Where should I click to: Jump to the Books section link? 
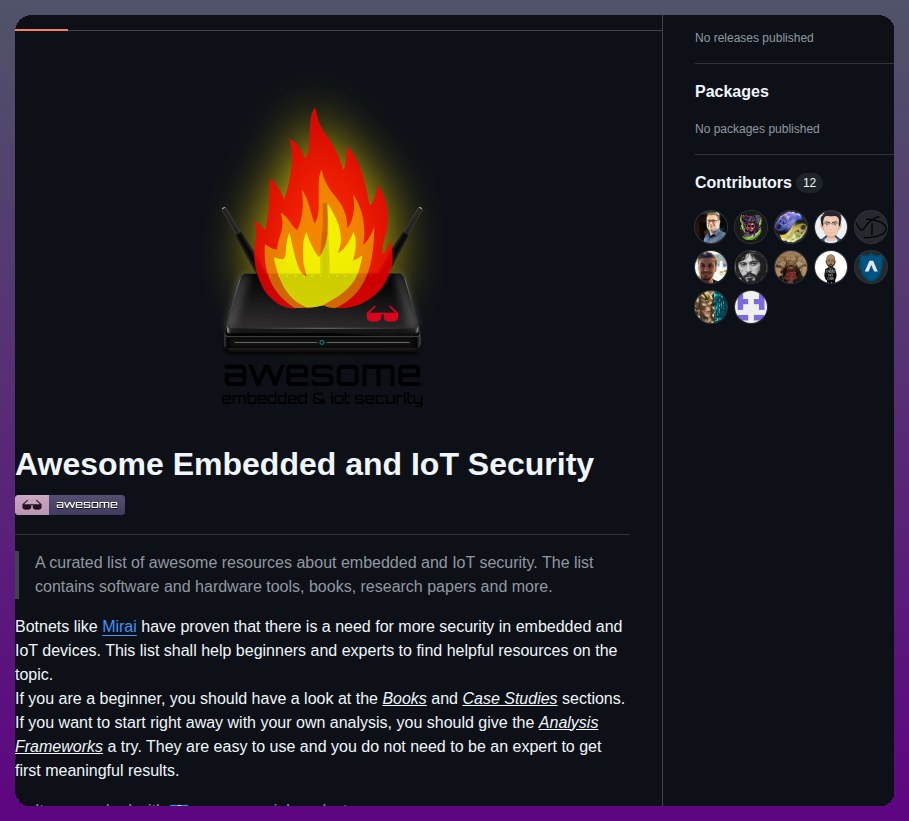(x=405, y=698)
